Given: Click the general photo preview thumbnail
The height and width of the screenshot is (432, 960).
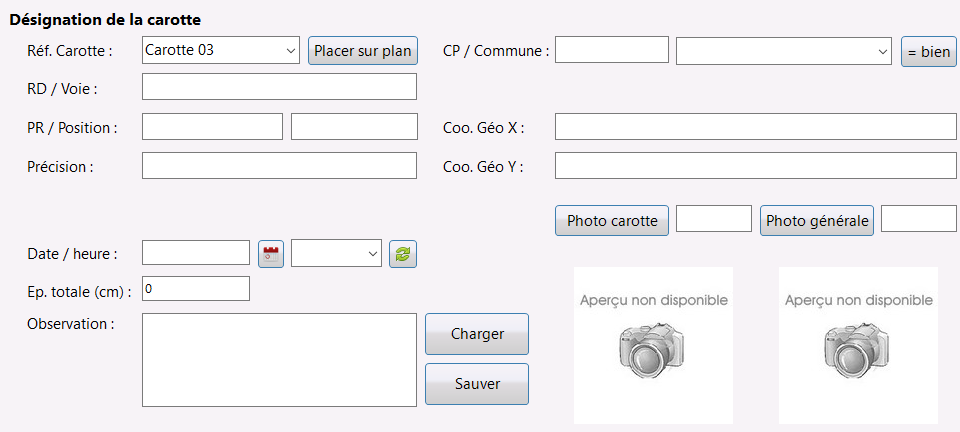Looking at the screenshot, I should [858, 345].
